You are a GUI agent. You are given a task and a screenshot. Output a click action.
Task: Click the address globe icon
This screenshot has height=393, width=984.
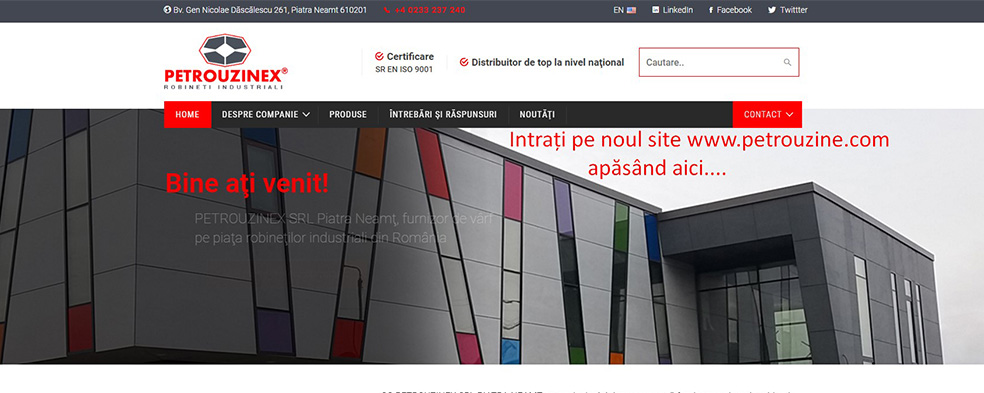coord(168,10)
